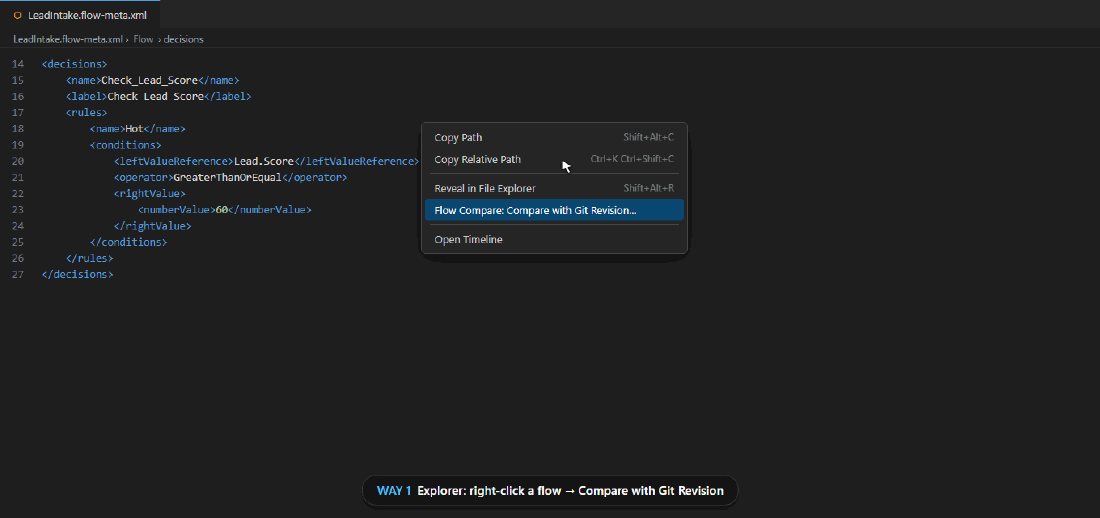This screenshot has height=518, width=1100.
Task: Click the opening <decisions> tag
Action: pos(74,64)
